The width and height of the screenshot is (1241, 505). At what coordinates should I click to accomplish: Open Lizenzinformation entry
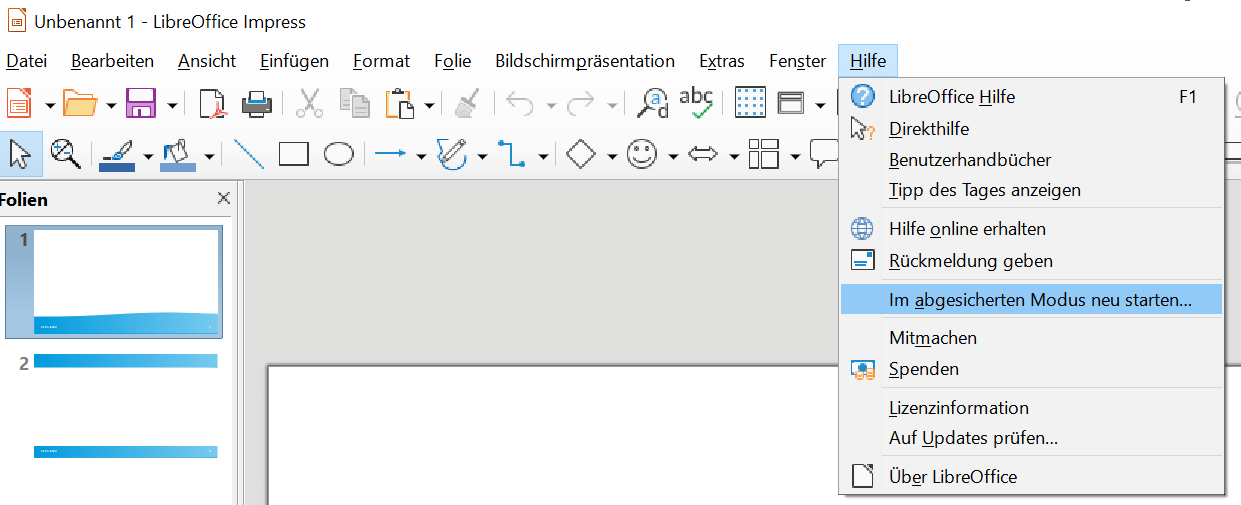click(1031, 408)
